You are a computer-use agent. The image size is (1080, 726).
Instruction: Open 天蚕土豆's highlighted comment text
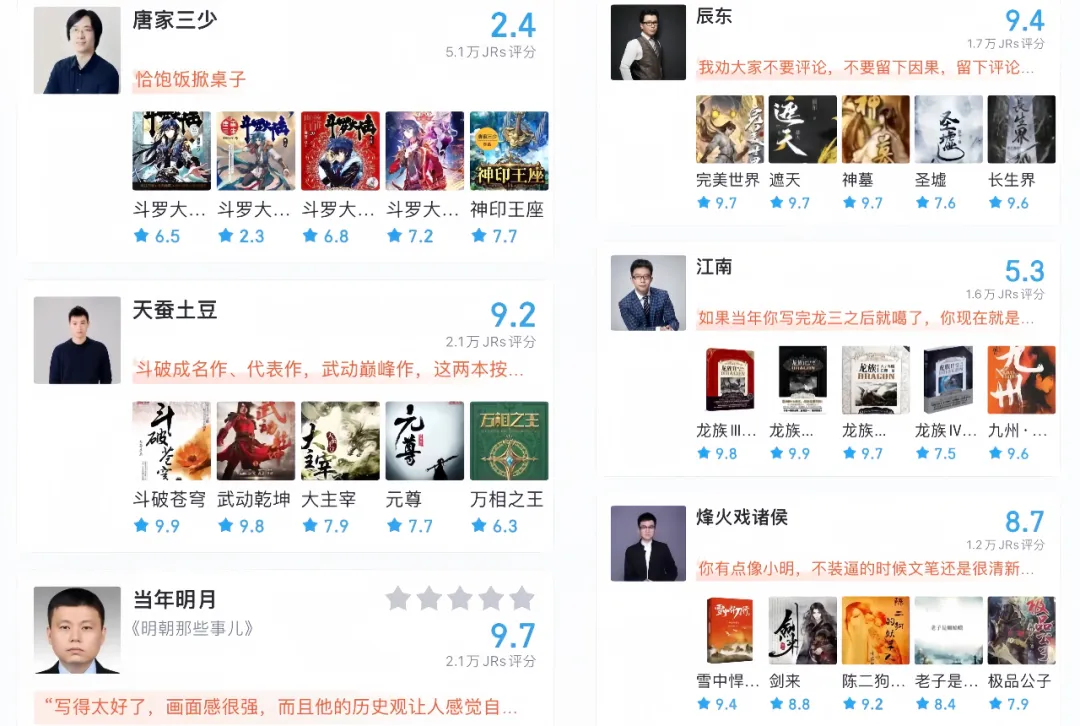click(329, 369)
